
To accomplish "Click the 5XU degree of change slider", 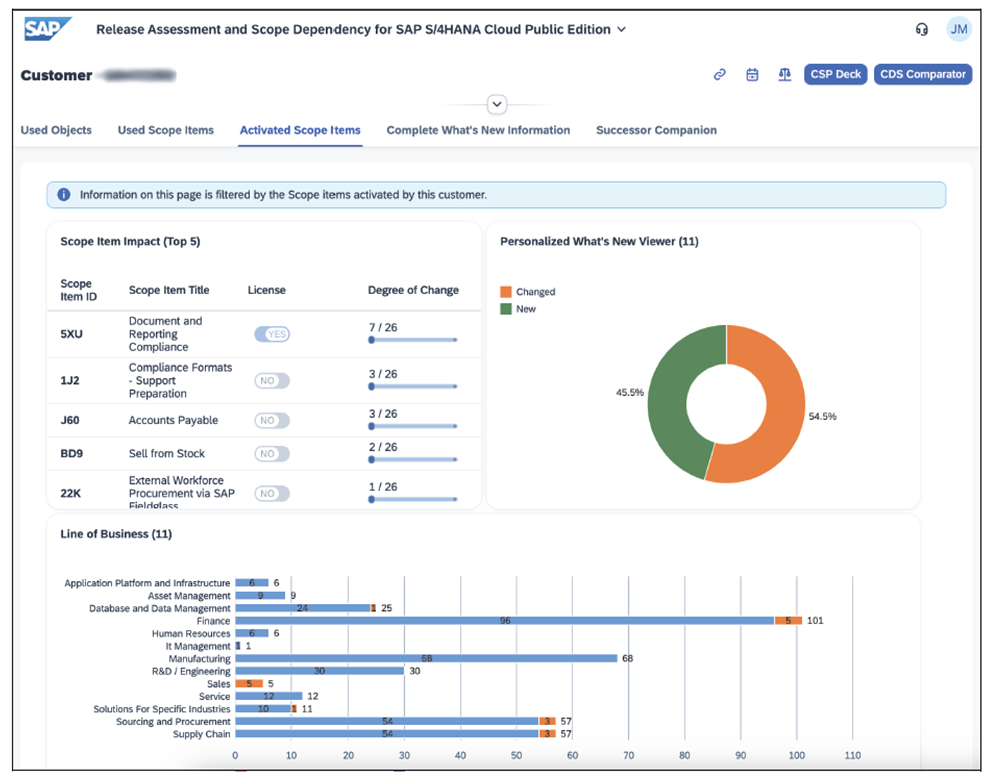I will pos(413,340).
